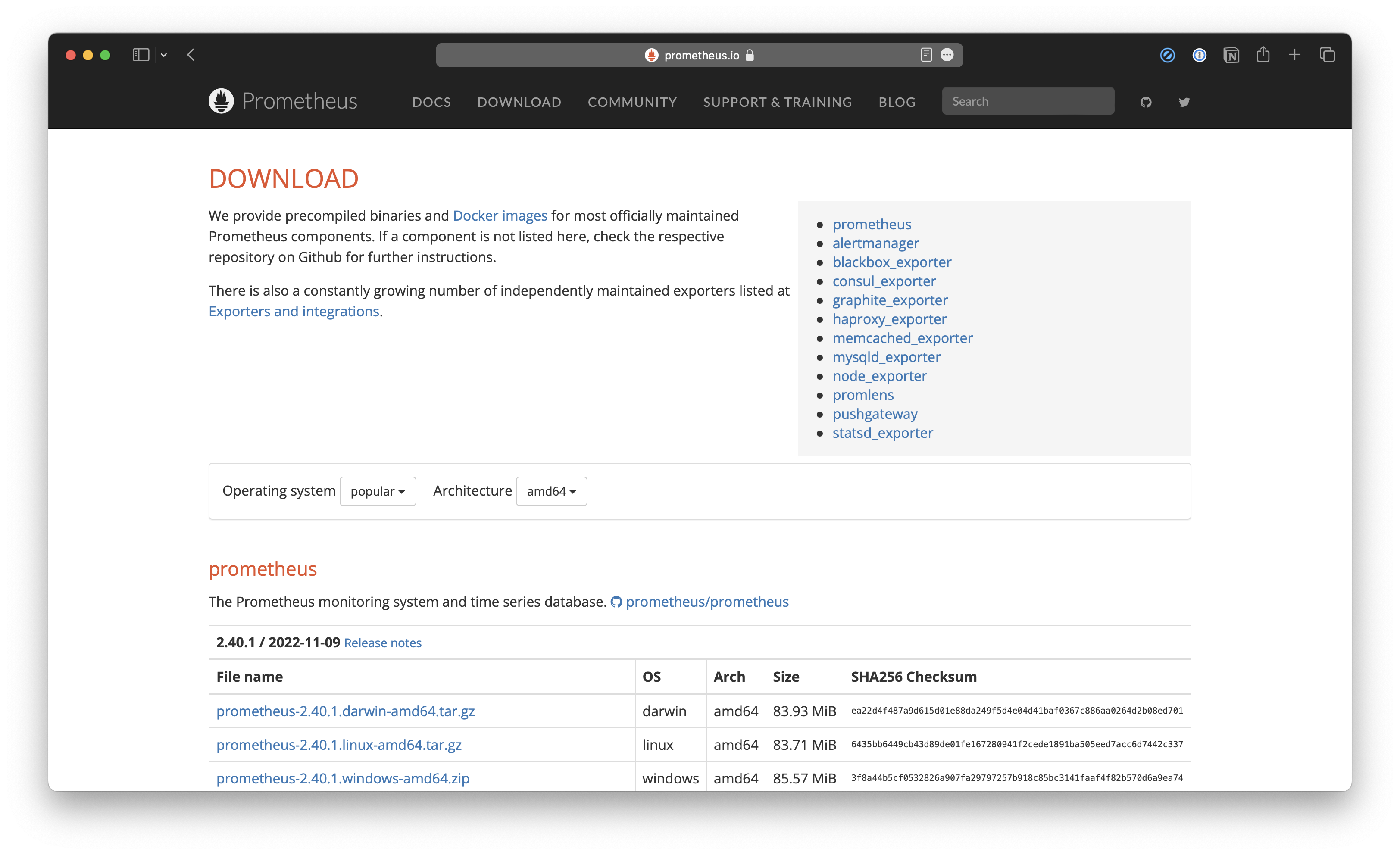This screenshot has height=855, width=1400.
Task: Open the 2.40.1 Release notes link
Action: pos(382,643)
